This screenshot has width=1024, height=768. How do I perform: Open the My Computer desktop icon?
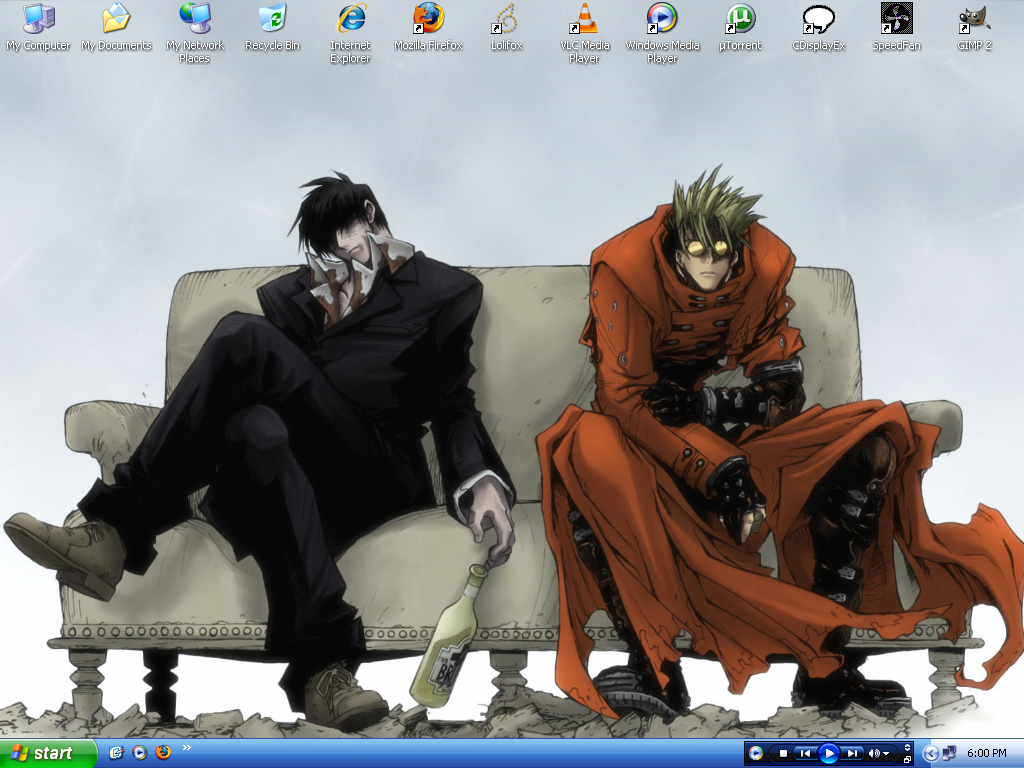(38, 27)
